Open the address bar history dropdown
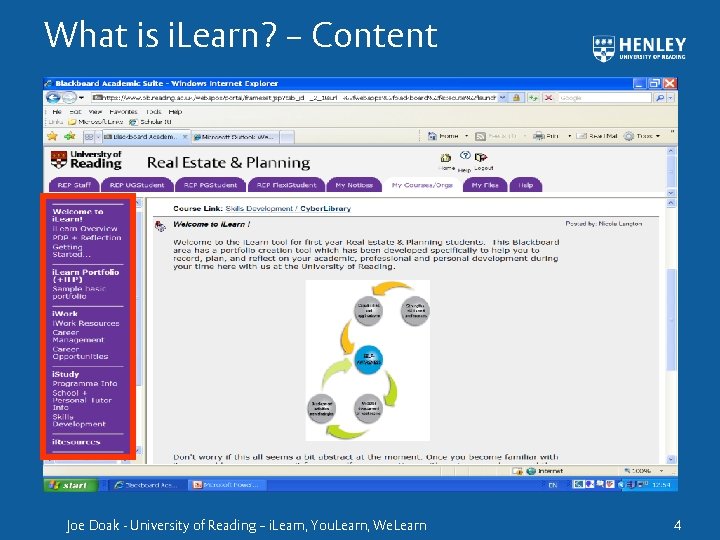 [503, 98]
